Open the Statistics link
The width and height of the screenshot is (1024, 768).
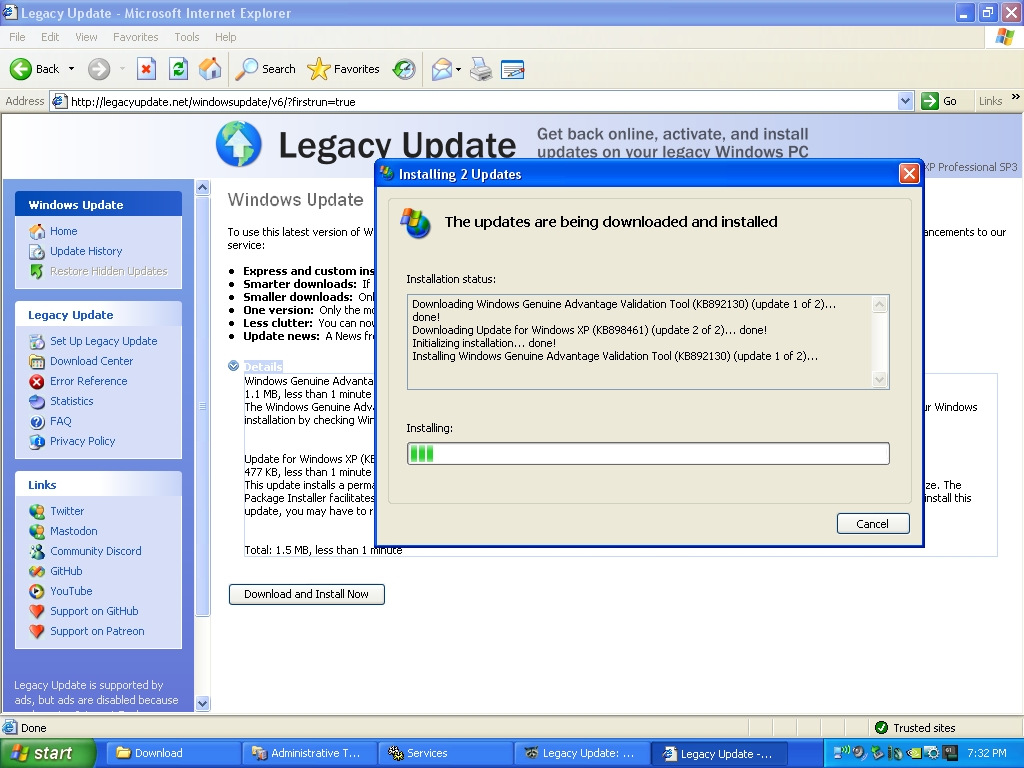(72, 401)
